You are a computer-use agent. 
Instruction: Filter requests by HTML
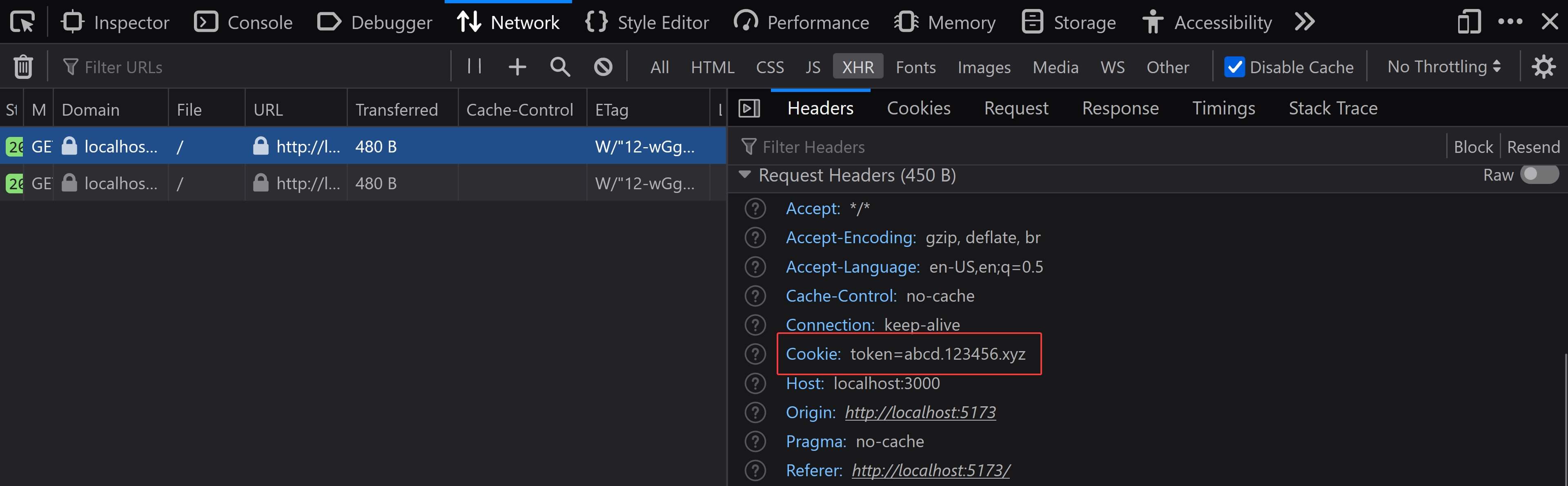point(712,67)
